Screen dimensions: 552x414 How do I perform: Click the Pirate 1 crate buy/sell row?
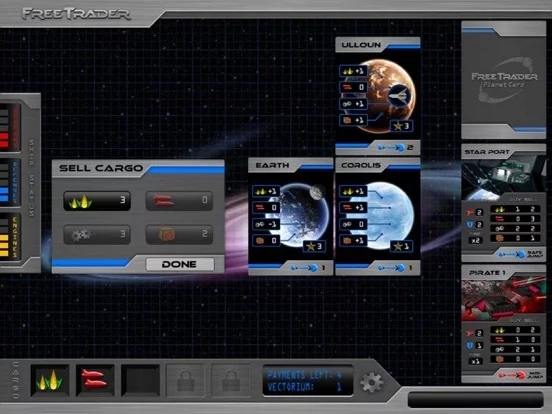tap(515, 359)
